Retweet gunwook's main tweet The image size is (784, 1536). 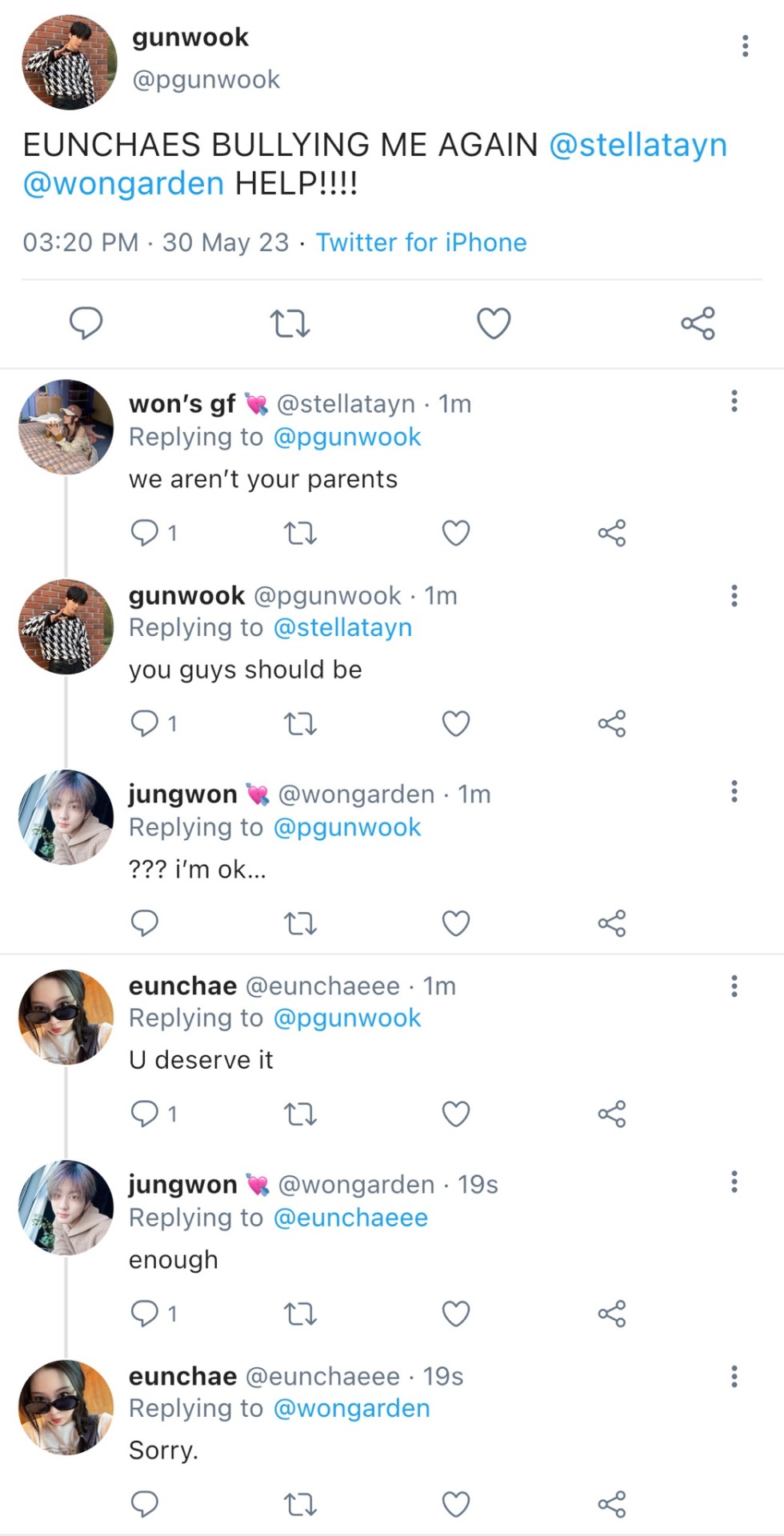(x=289, y=323)
